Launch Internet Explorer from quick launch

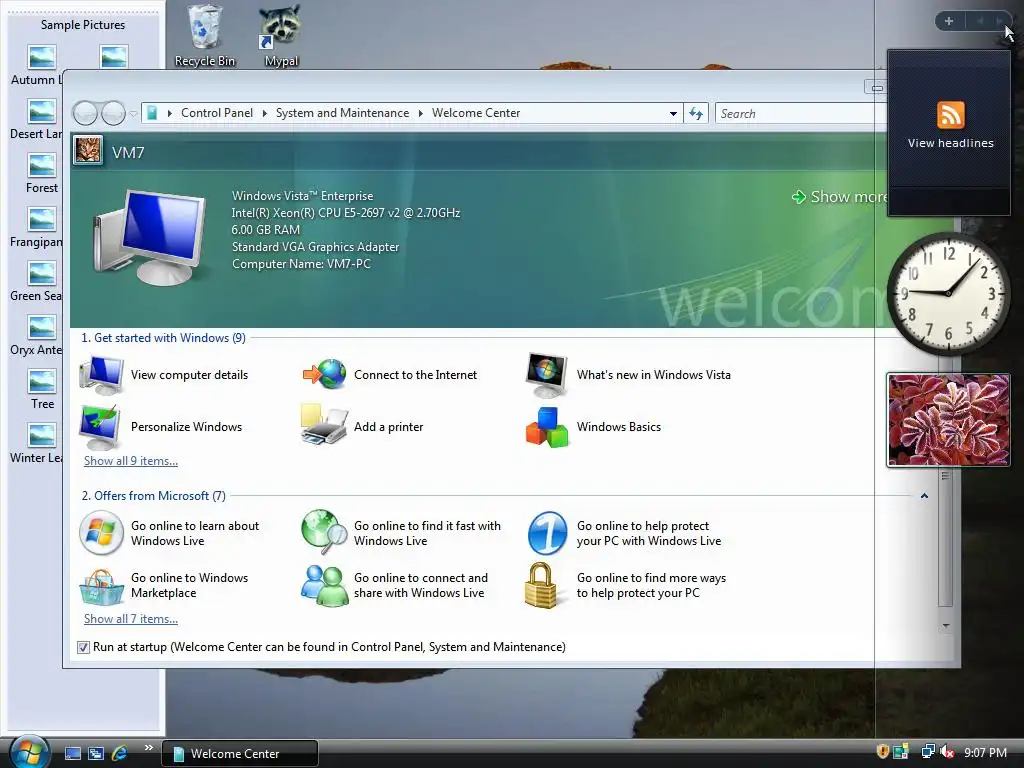click(x=120, y=753)
